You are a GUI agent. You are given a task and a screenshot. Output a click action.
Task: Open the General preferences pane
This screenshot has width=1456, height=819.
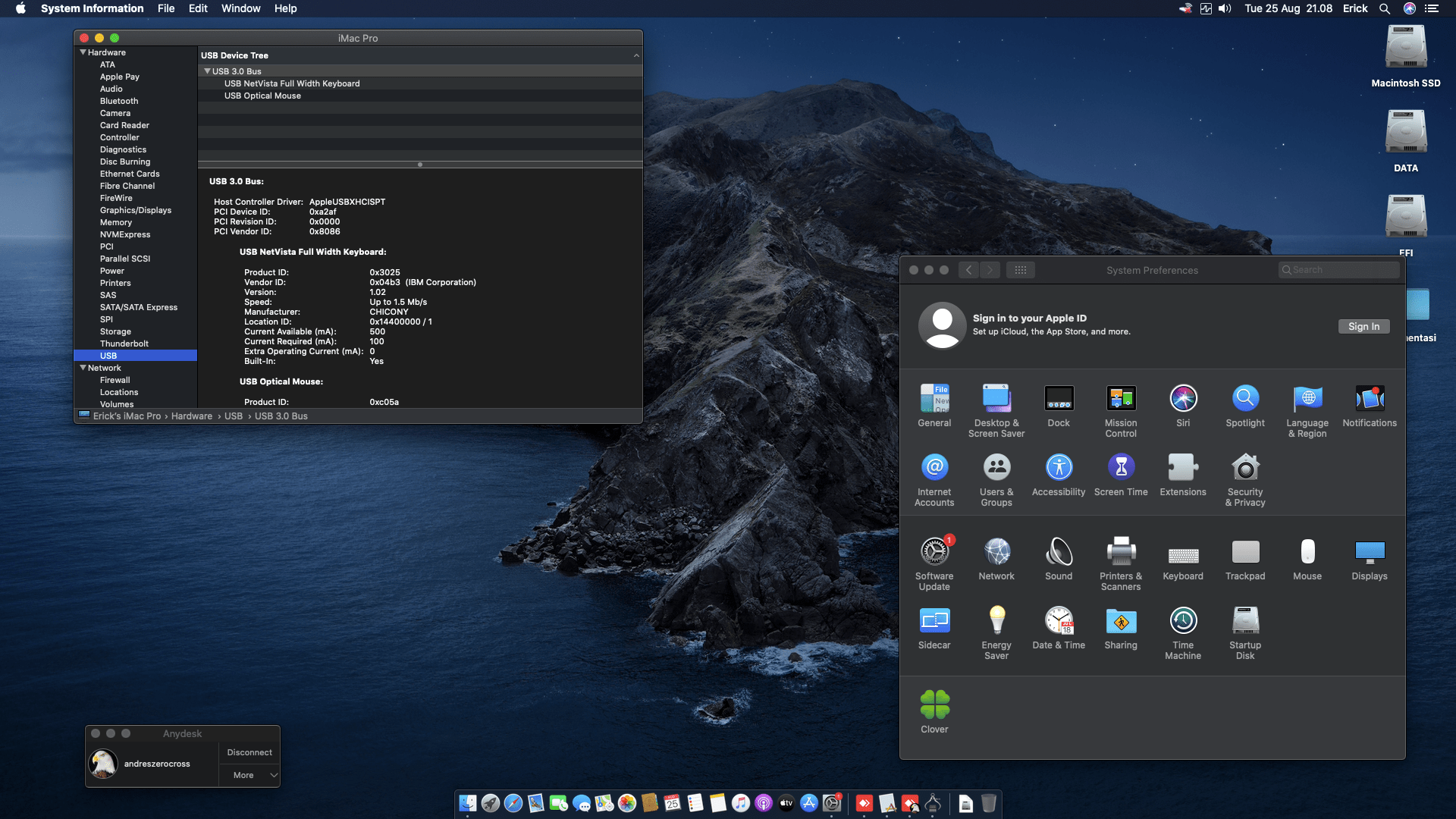(x=934, y=406)
